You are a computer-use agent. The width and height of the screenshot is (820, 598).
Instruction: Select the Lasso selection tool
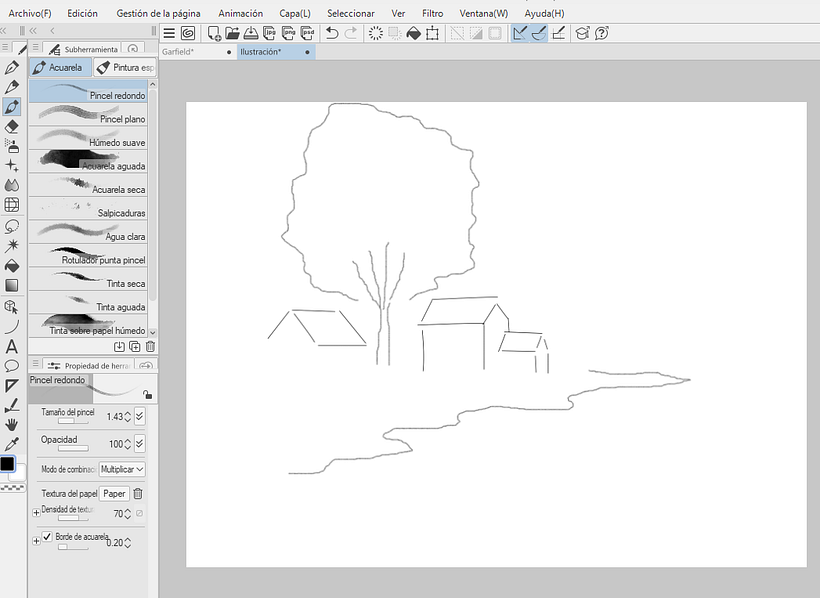coord(12,227)
